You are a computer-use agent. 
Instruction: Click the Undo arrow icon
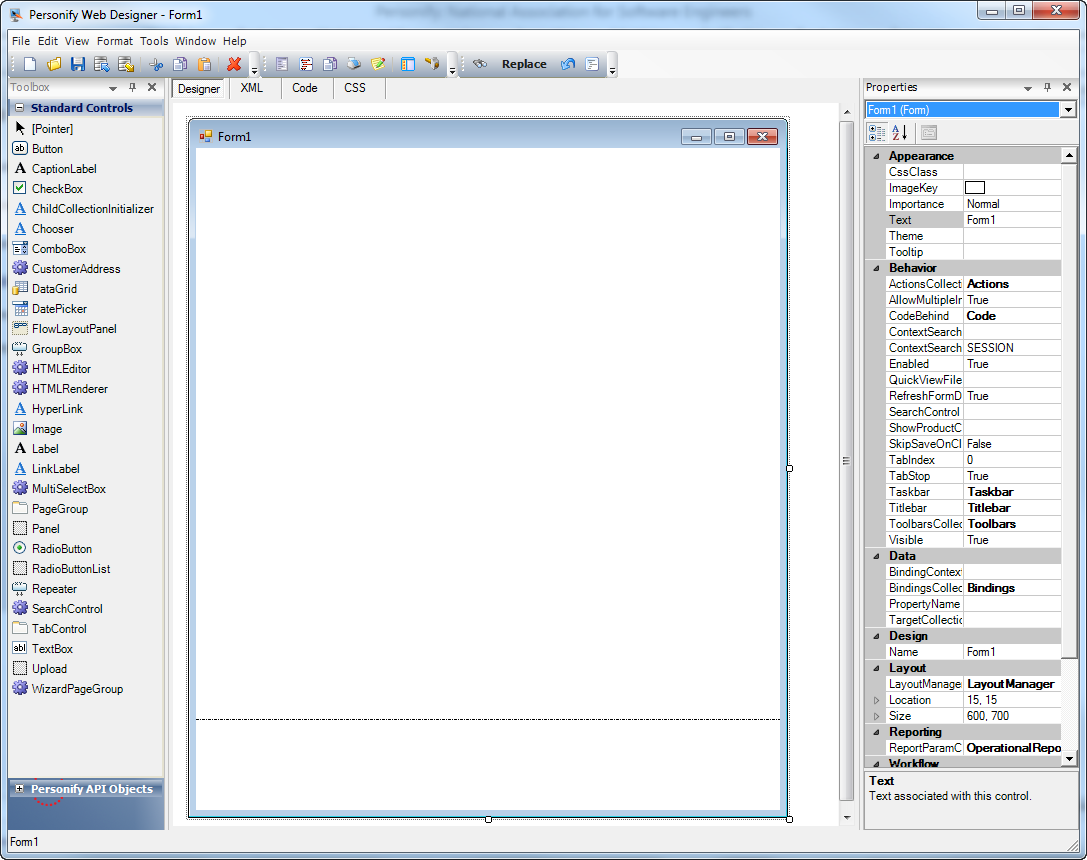[x=567, y=63]
